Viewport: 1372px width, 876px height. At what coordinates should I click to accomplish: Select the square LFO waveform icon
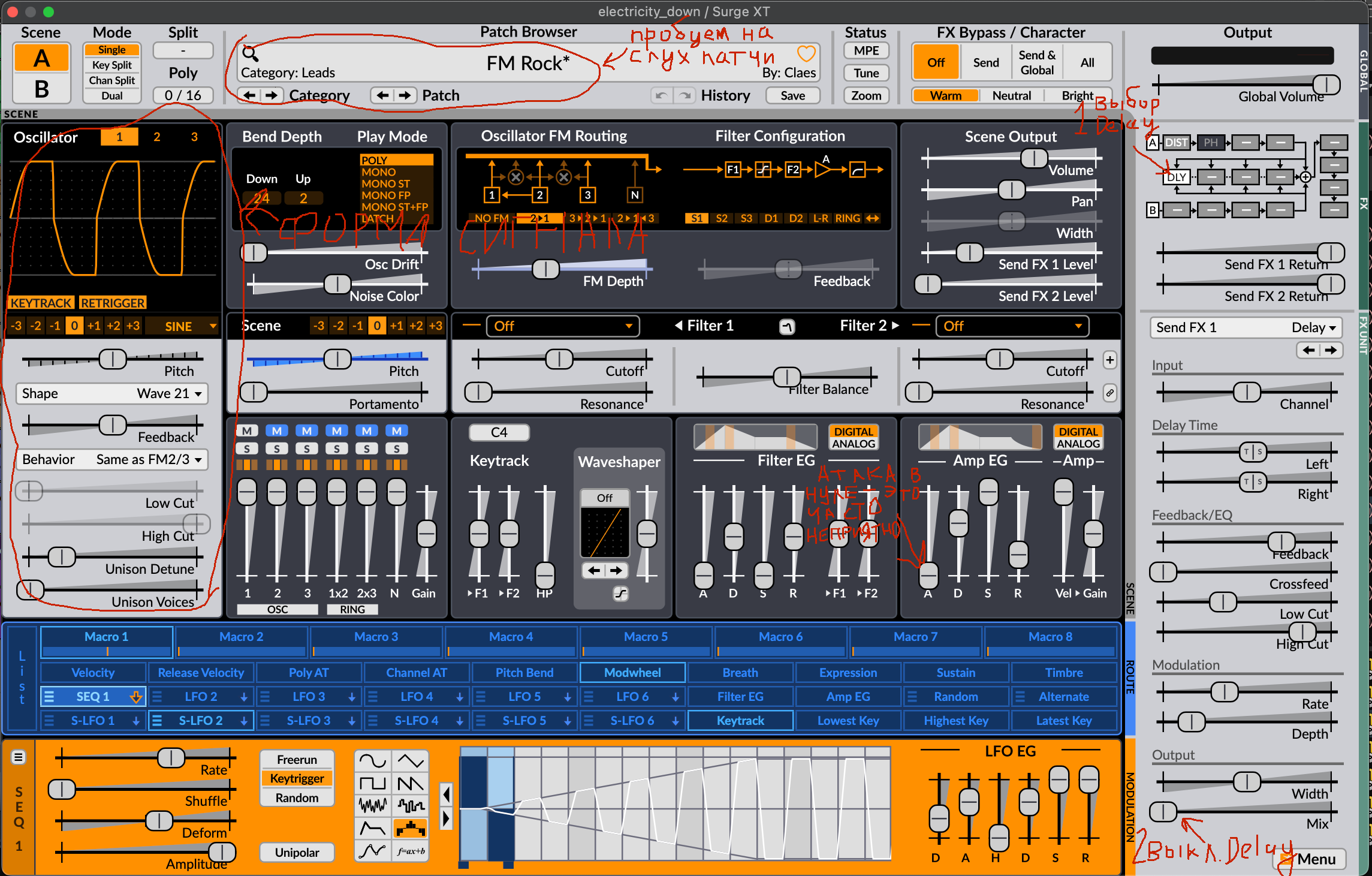click(372, 784)
